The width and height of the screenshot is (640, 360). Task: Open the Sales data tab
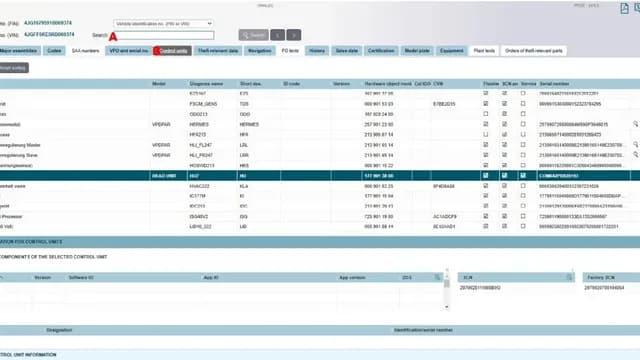click(x=347, y=51)
